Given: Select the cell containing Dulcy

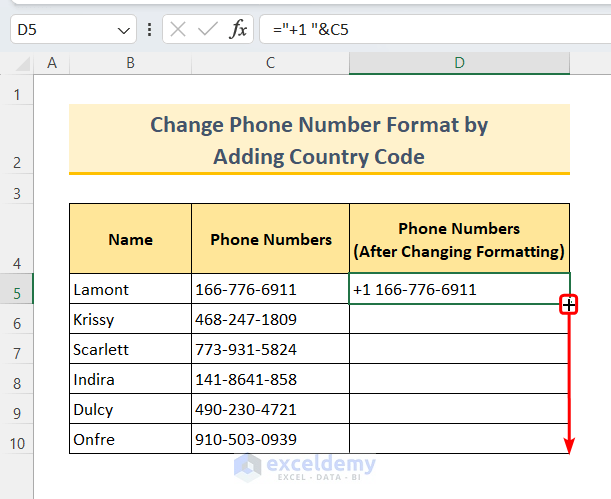Looking at the screenshot, I should tap(131, 409).
